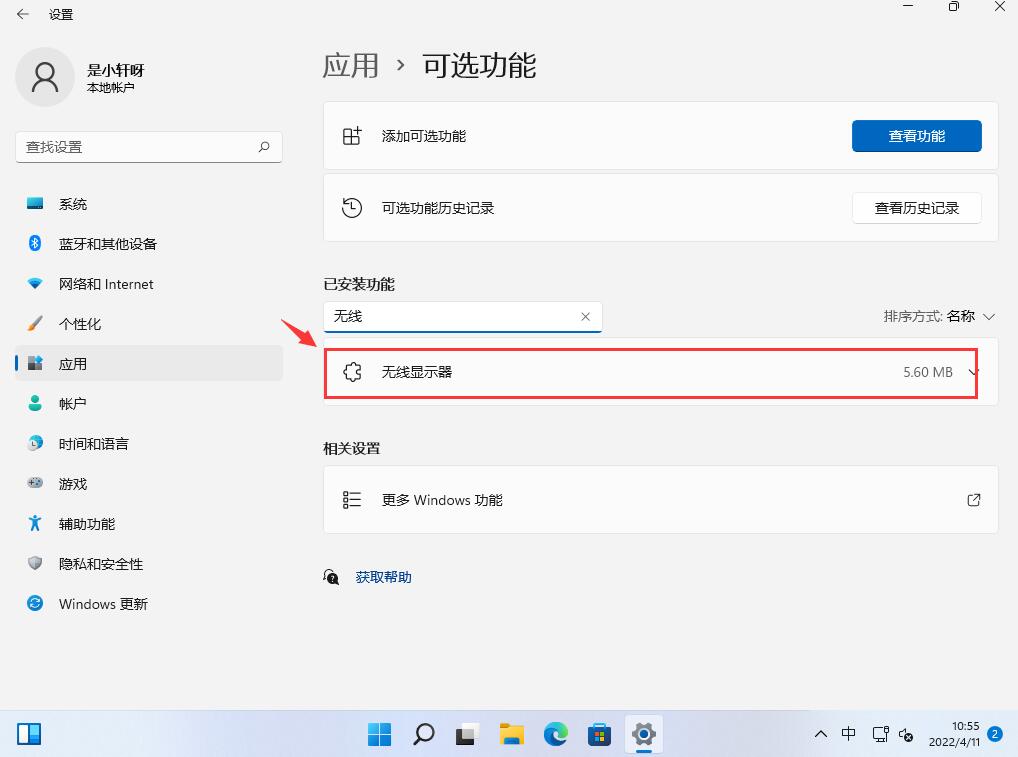Expand the 无线显示器 feature details
This screenshot has width=1018, height=757.
pyautogui.click(x=972, y=371)
